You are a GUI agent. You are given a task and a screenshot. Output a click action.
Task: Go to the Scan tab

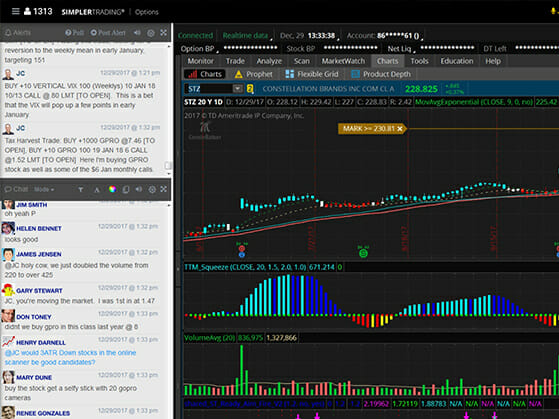pos(302,61)
